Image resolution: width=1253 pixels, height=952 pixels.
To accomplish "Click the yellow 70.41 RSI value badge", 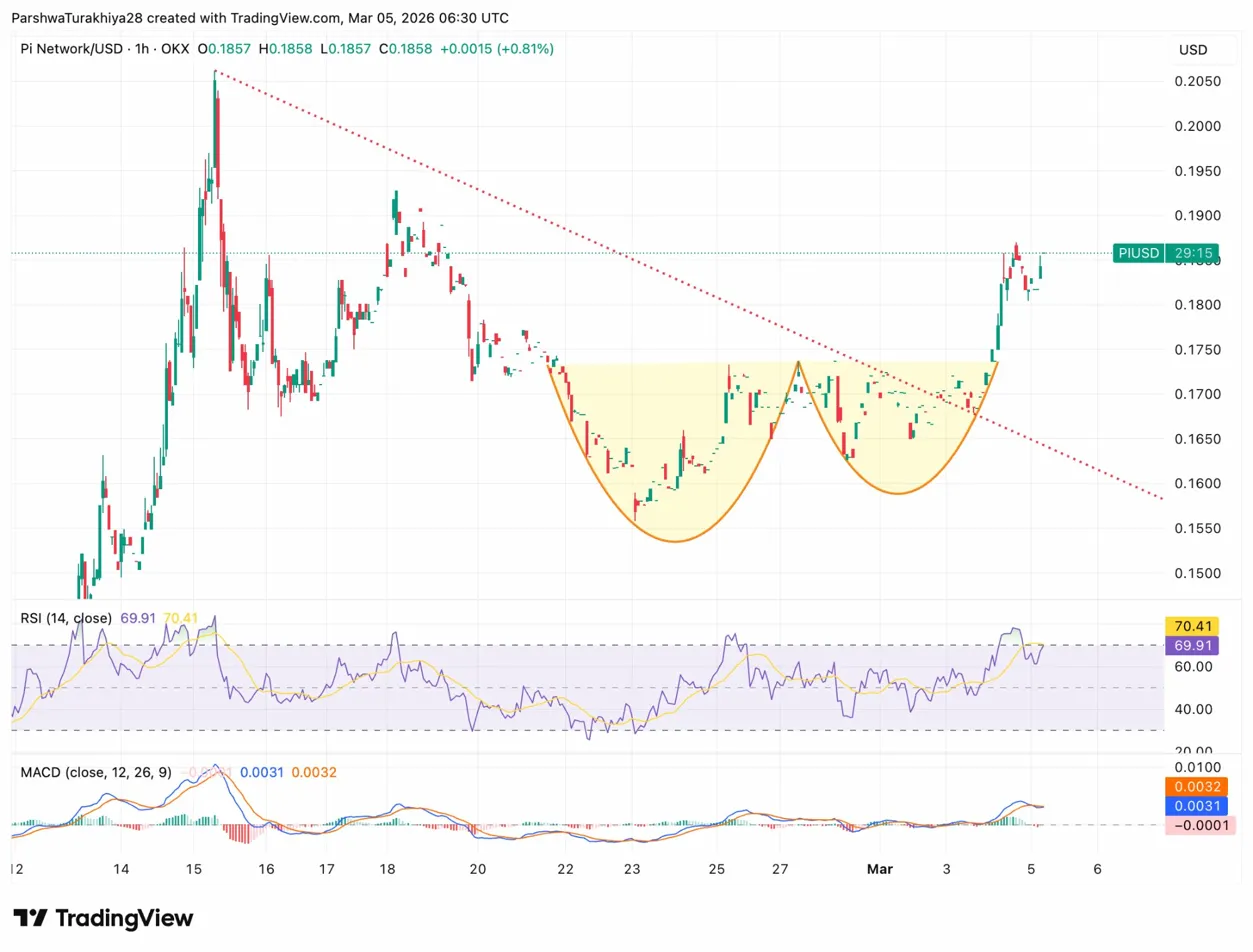I will point(1190,623).
